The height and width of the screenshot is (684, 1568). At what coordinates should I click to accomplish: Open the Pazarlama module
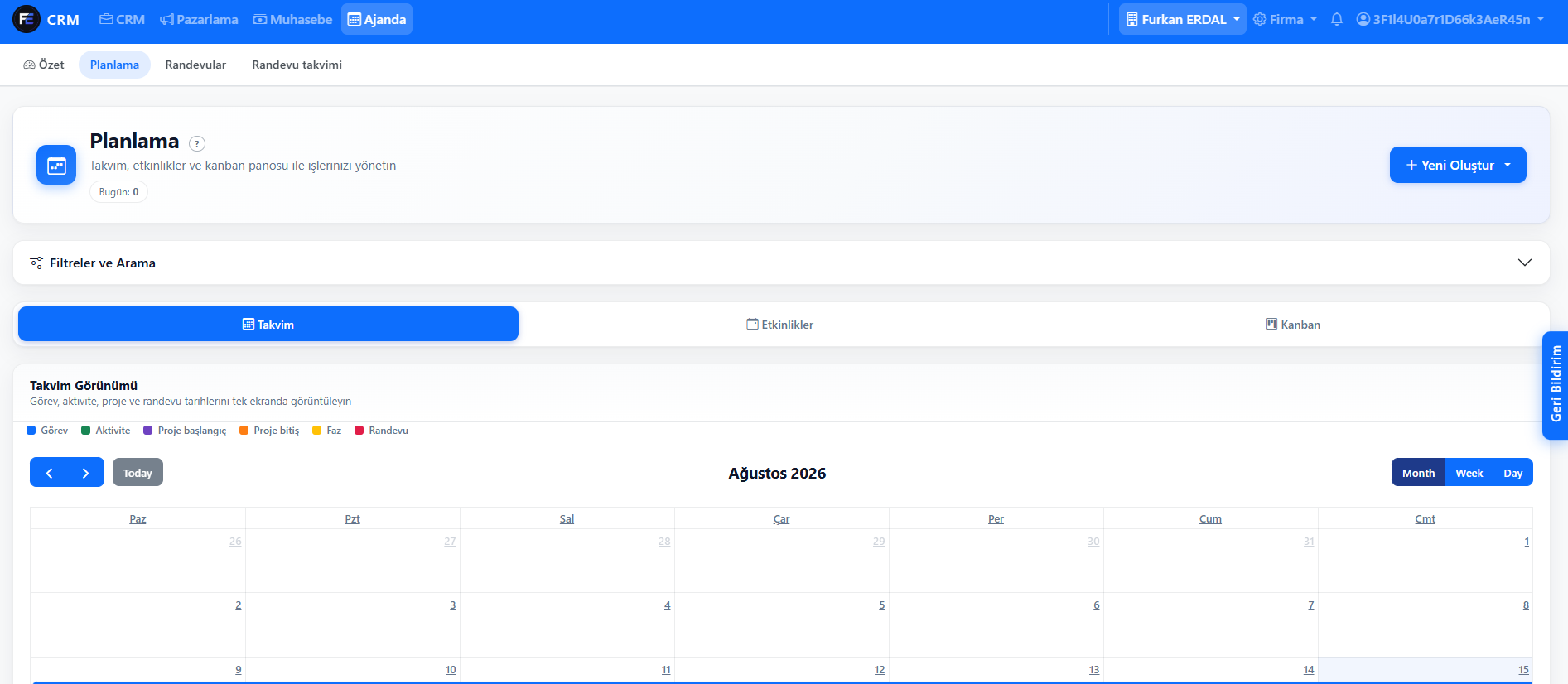[199, 19]
